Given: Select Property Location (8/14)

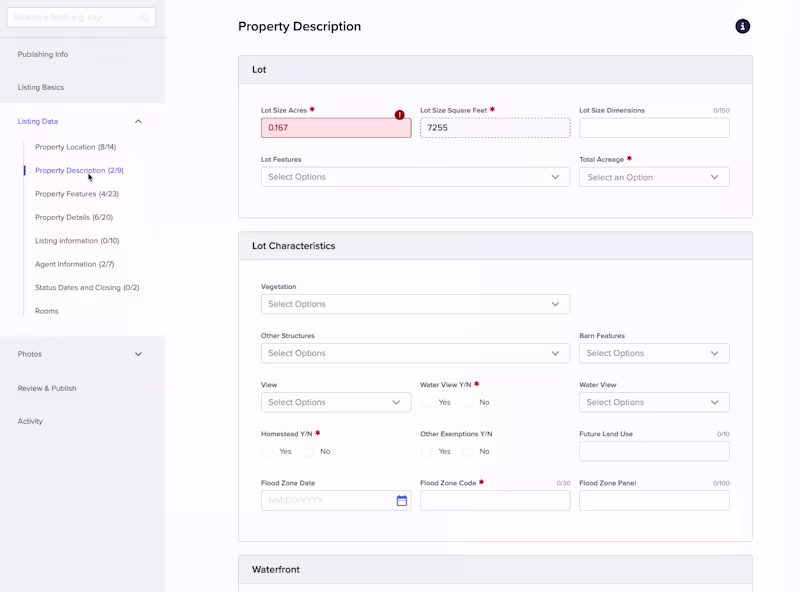Looking at the screenshot, I should click(76, 147).
